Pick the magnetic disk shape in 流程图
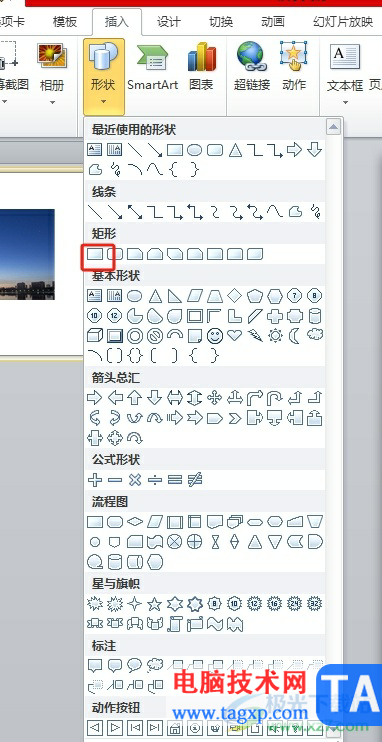The height and width of the screenshot is (742, 382). tap(115, 562)
